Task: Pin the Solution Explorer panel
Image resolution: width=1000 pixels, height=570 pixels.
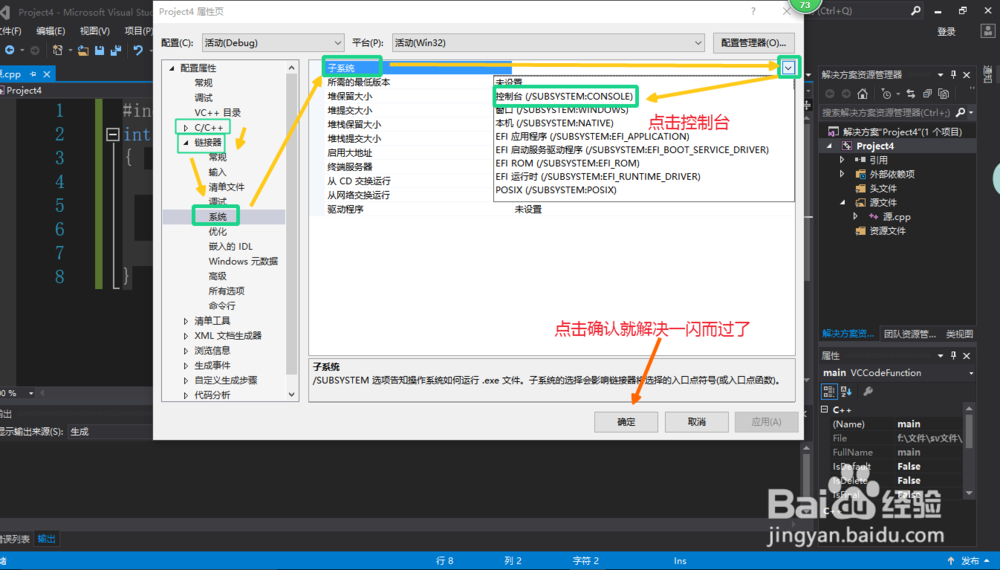Action: click(953, 75)
